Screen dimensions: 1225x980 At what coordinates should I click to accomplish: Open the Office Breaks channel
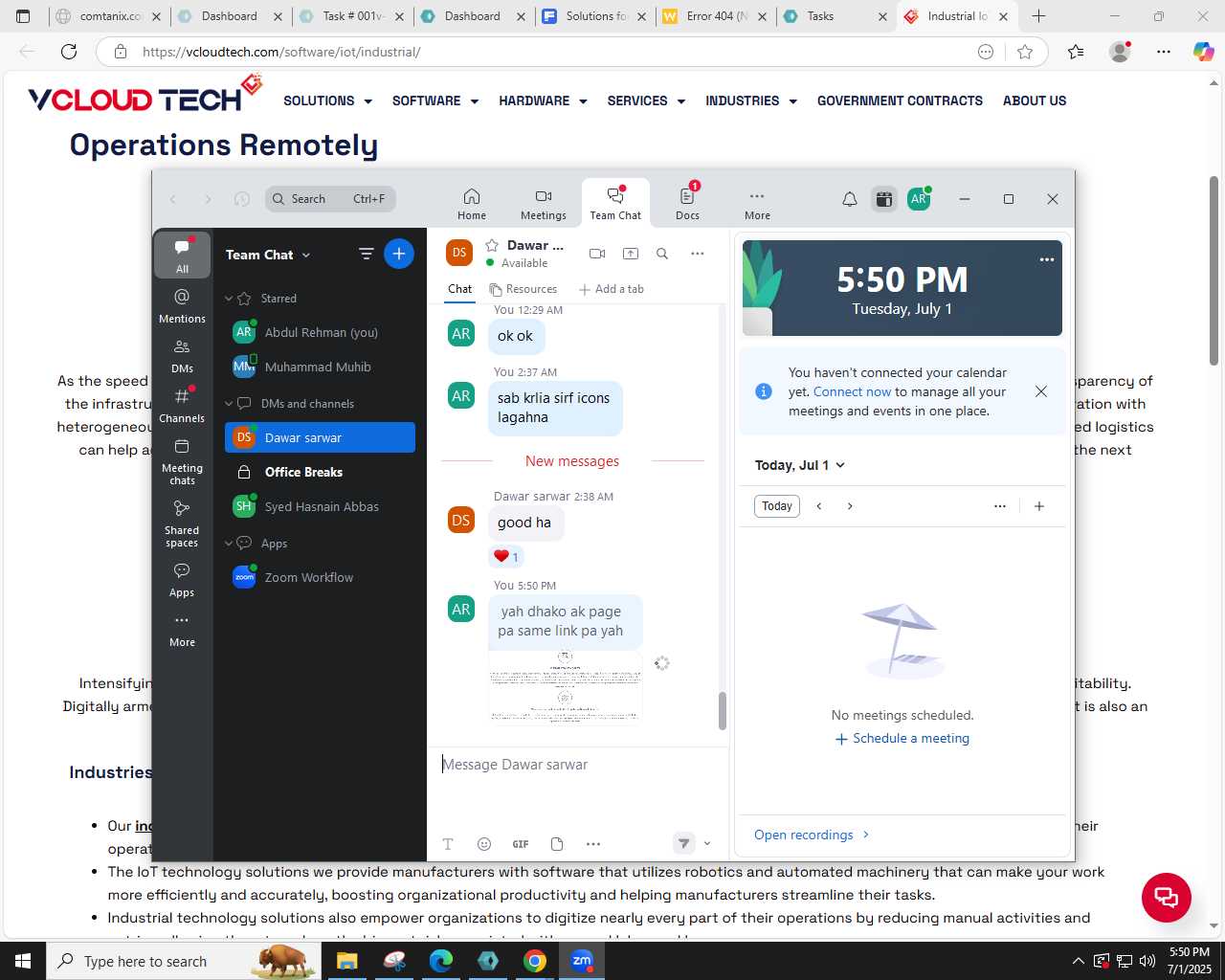(320, 472)
